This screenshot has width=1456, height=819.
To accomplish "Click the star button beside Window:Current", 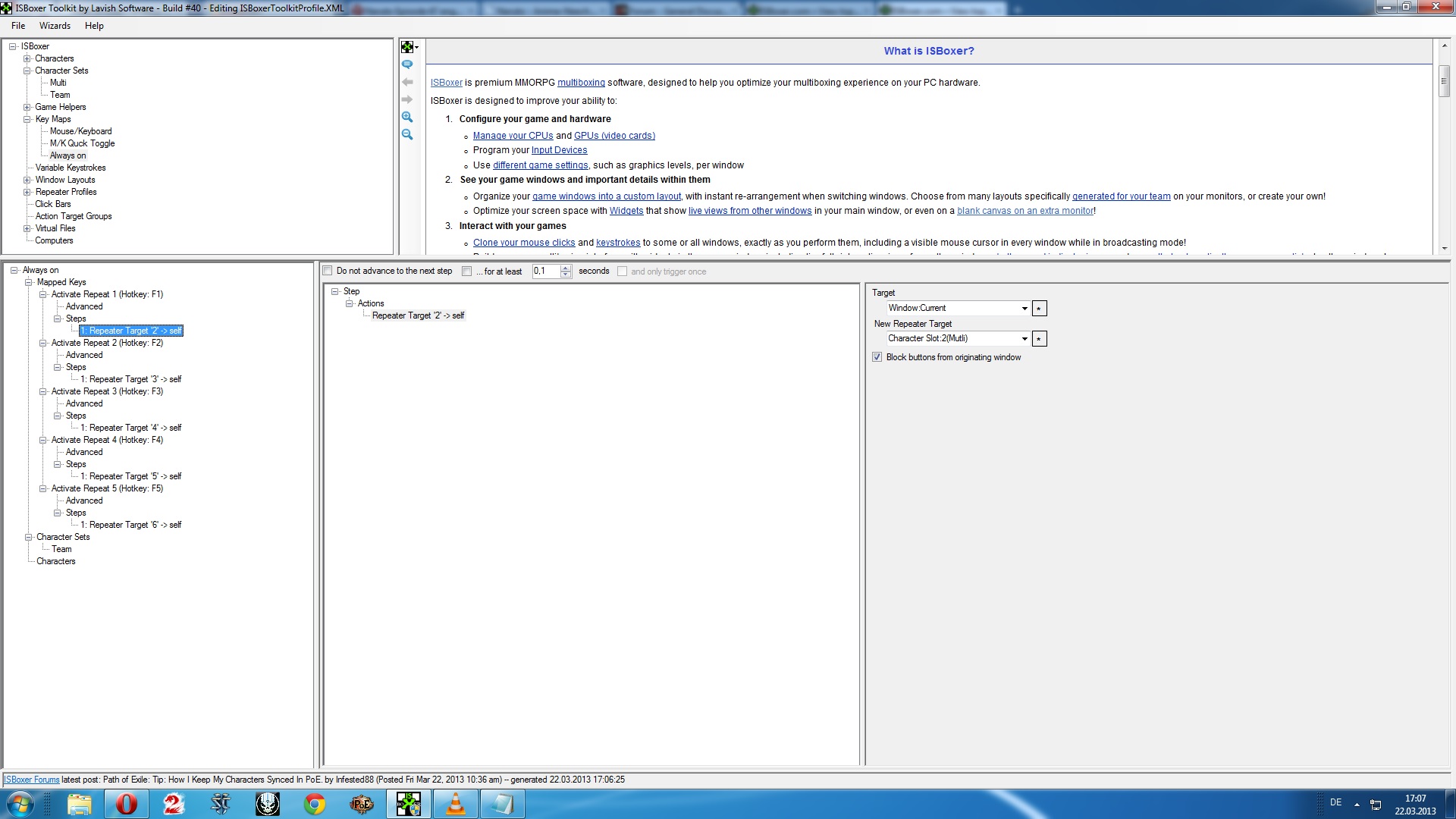I will [x=1039, y=309].
